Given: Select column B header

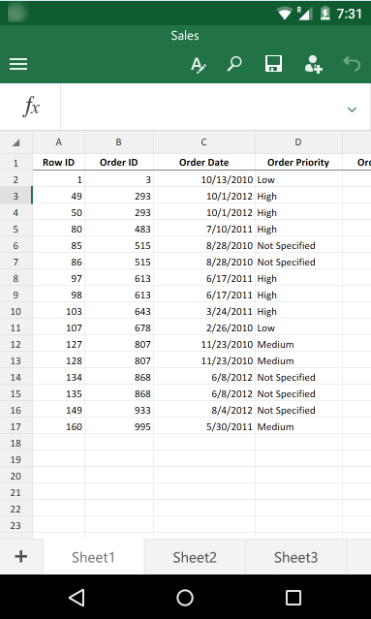Looking at the screenshot, I should (119, 143).
